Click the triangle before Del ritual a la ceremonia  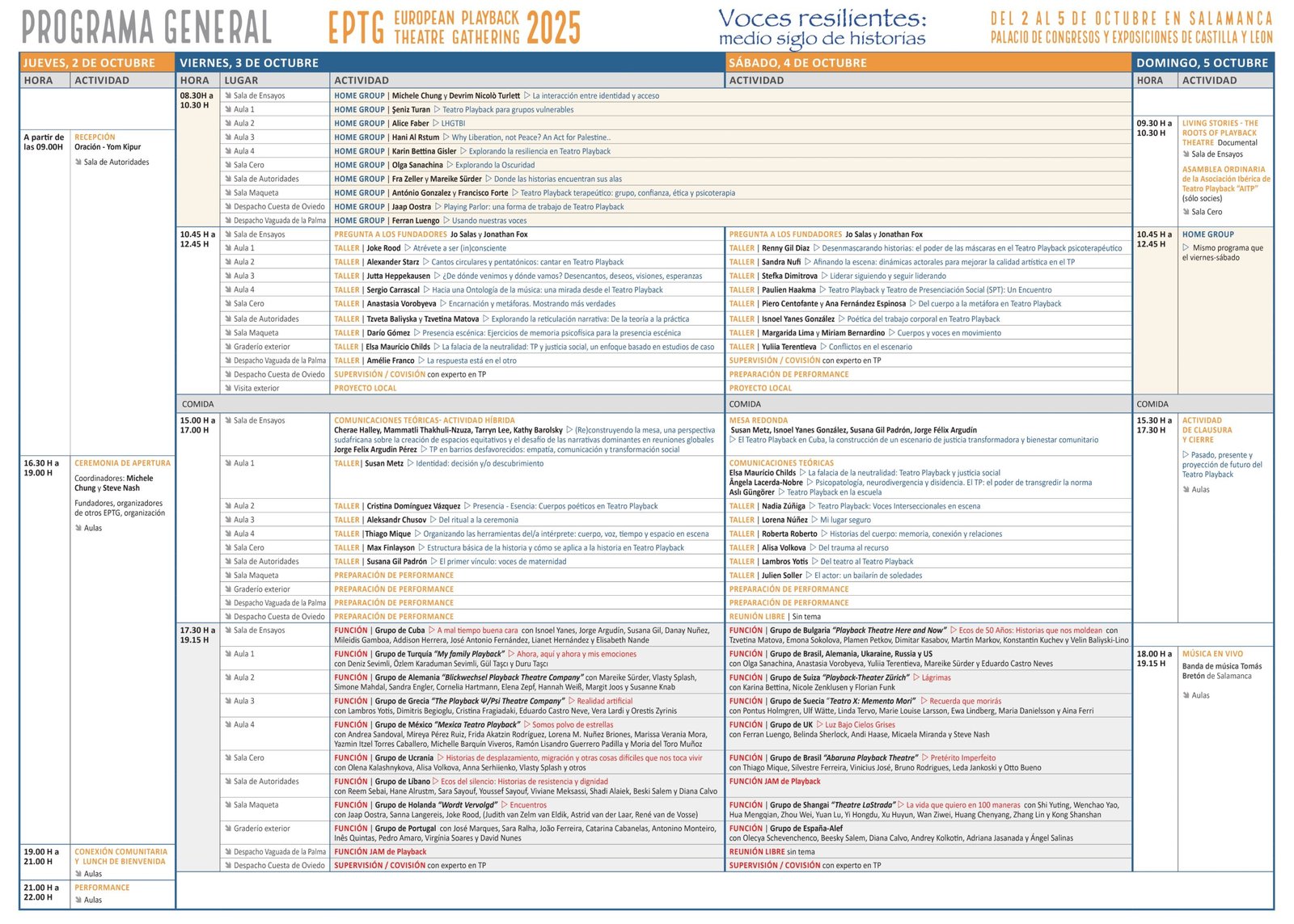coord(433,520)
